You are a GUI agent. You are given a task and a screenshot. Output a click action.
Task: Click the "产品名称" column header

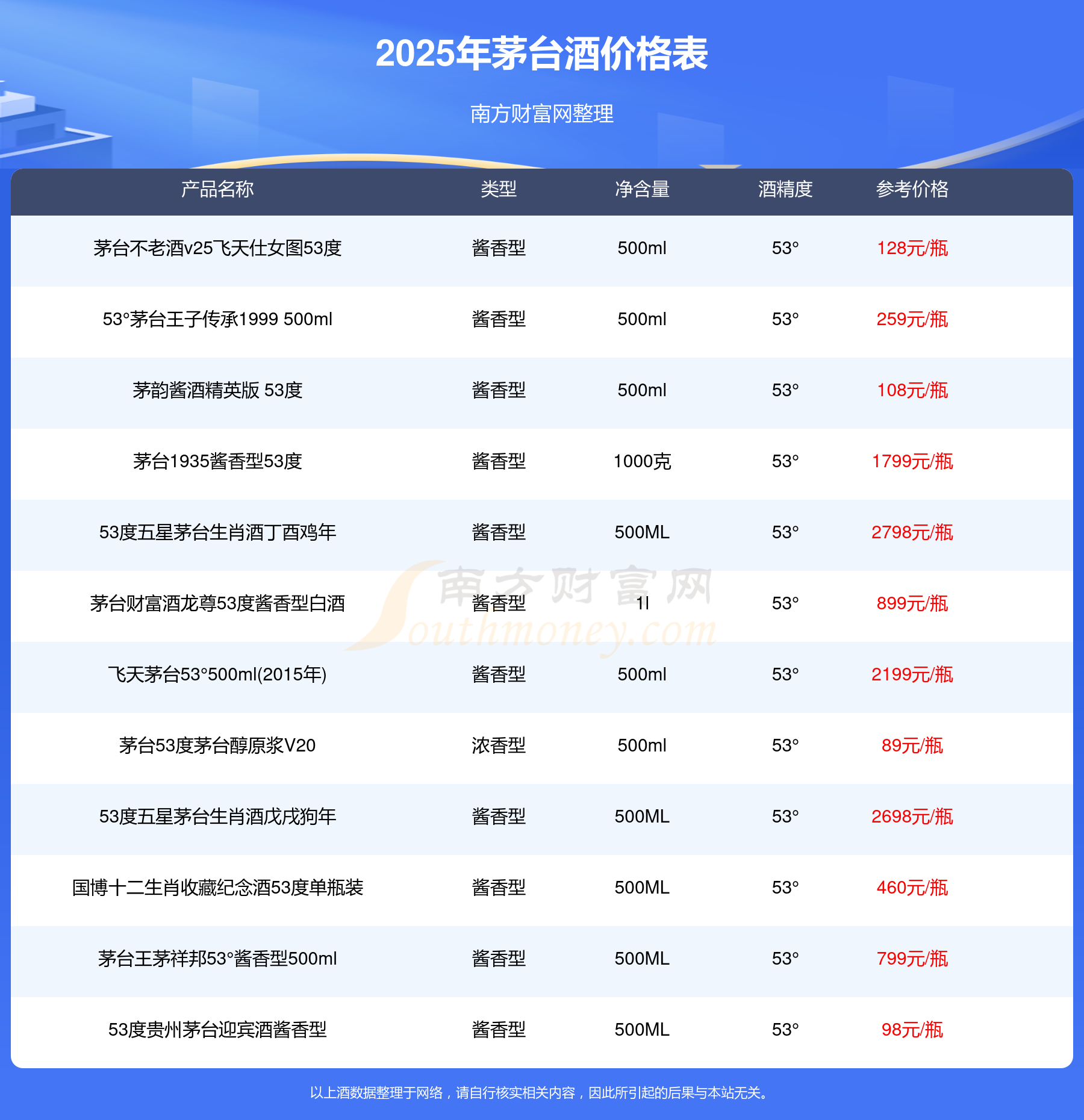coord(217,189)
